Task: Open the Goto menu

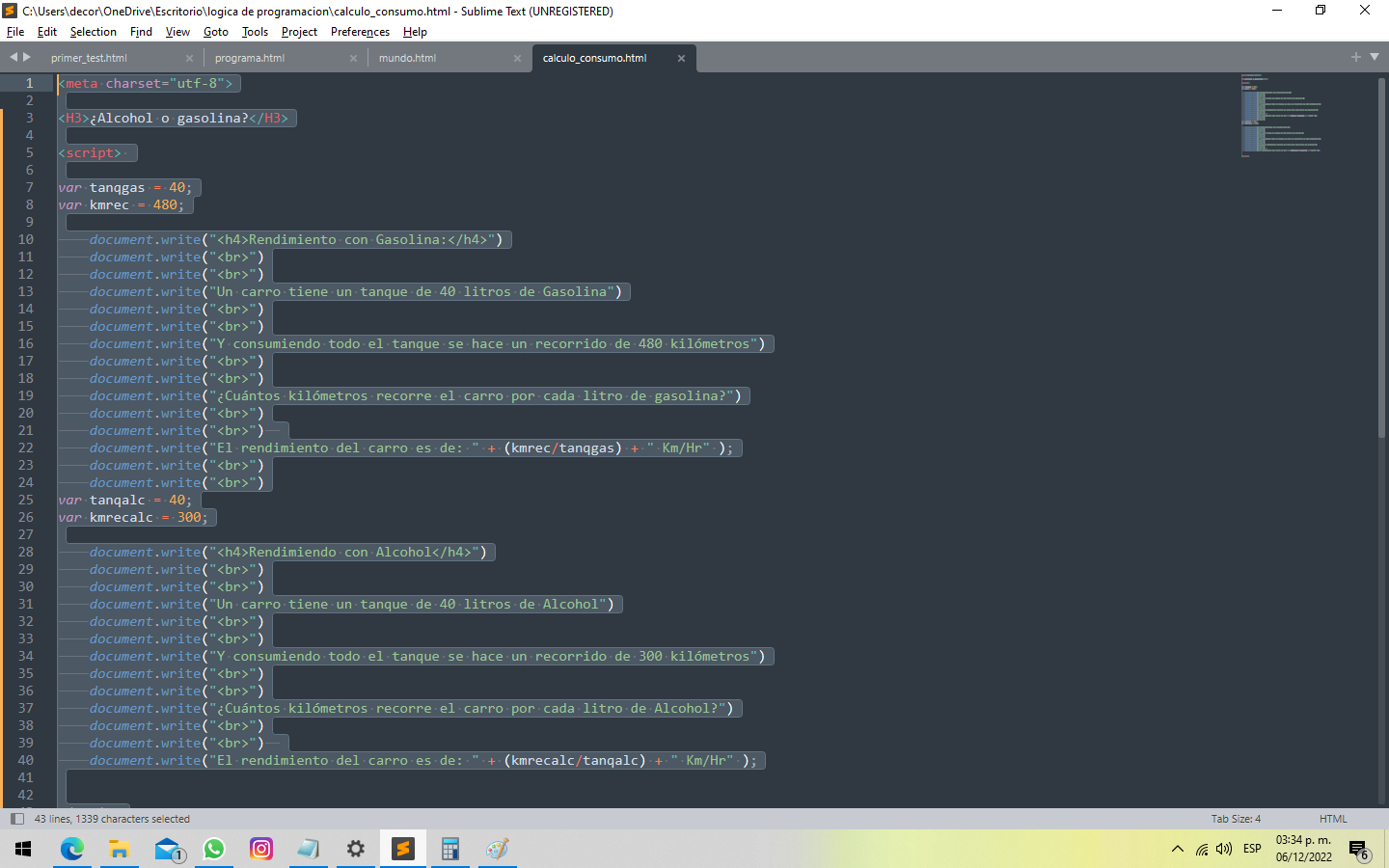Action: (x=216, y=32)
